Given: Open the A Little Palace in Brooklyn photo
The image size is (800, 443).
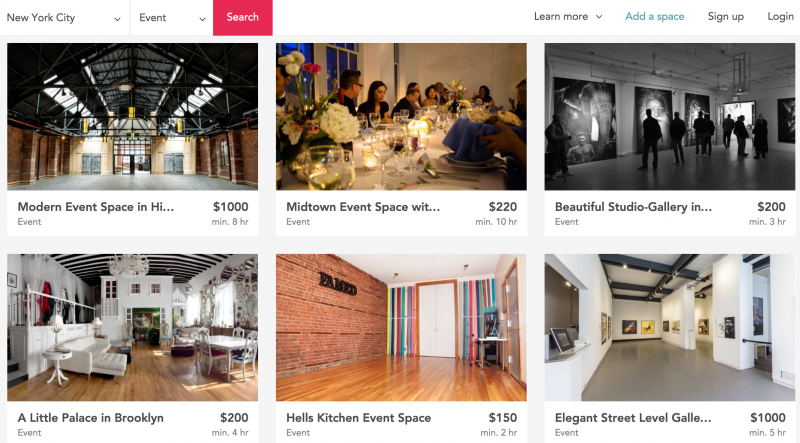Looking at the screenshot, I should pos(133,328).
